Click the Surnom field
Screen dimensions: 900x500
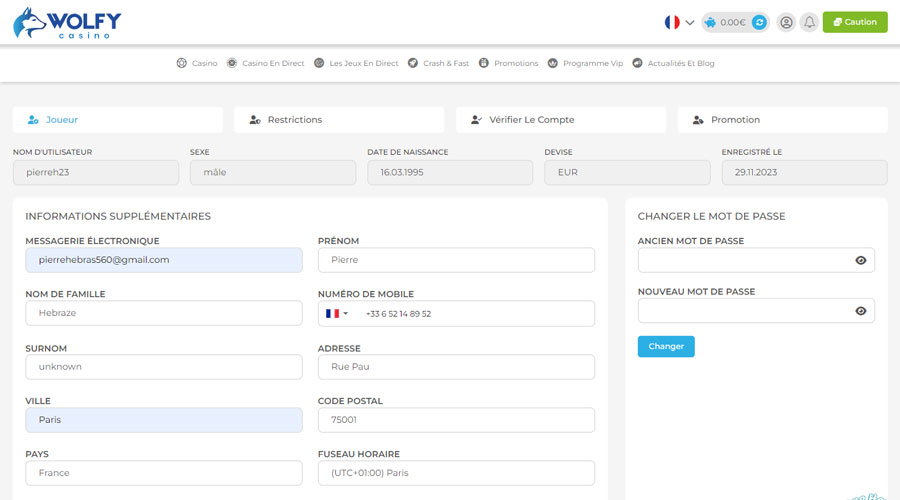click(x=164, y=367)
